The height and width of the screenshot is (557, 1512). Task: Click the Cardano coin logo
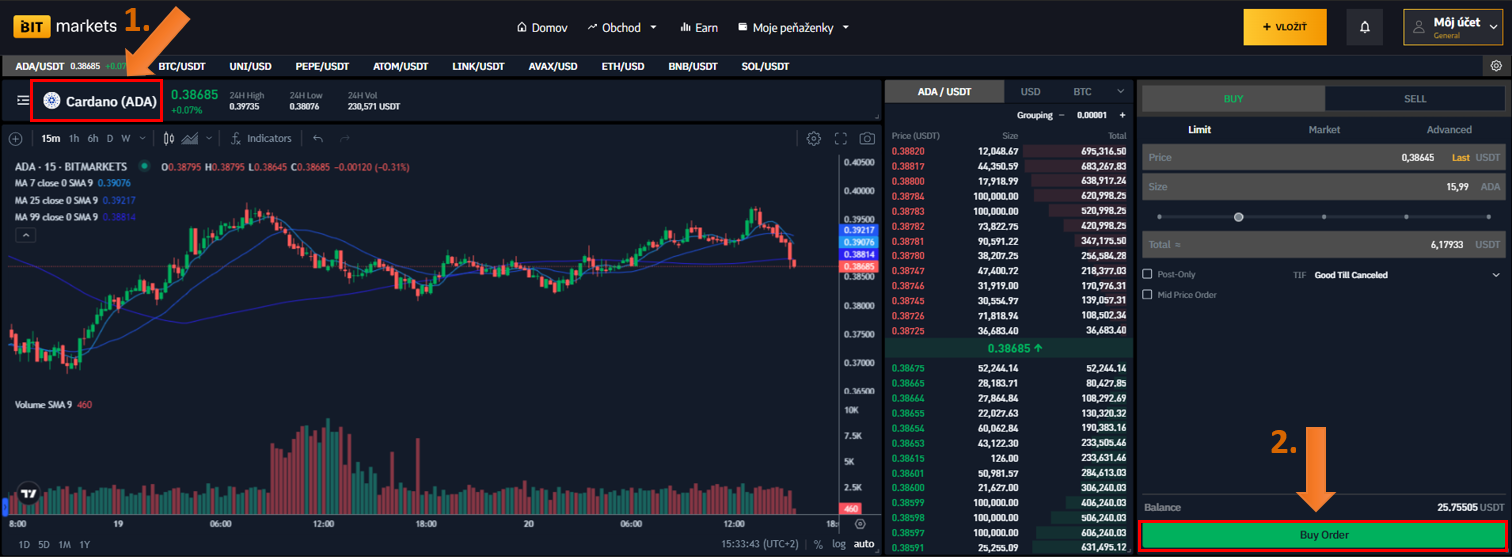coord(52,101)
